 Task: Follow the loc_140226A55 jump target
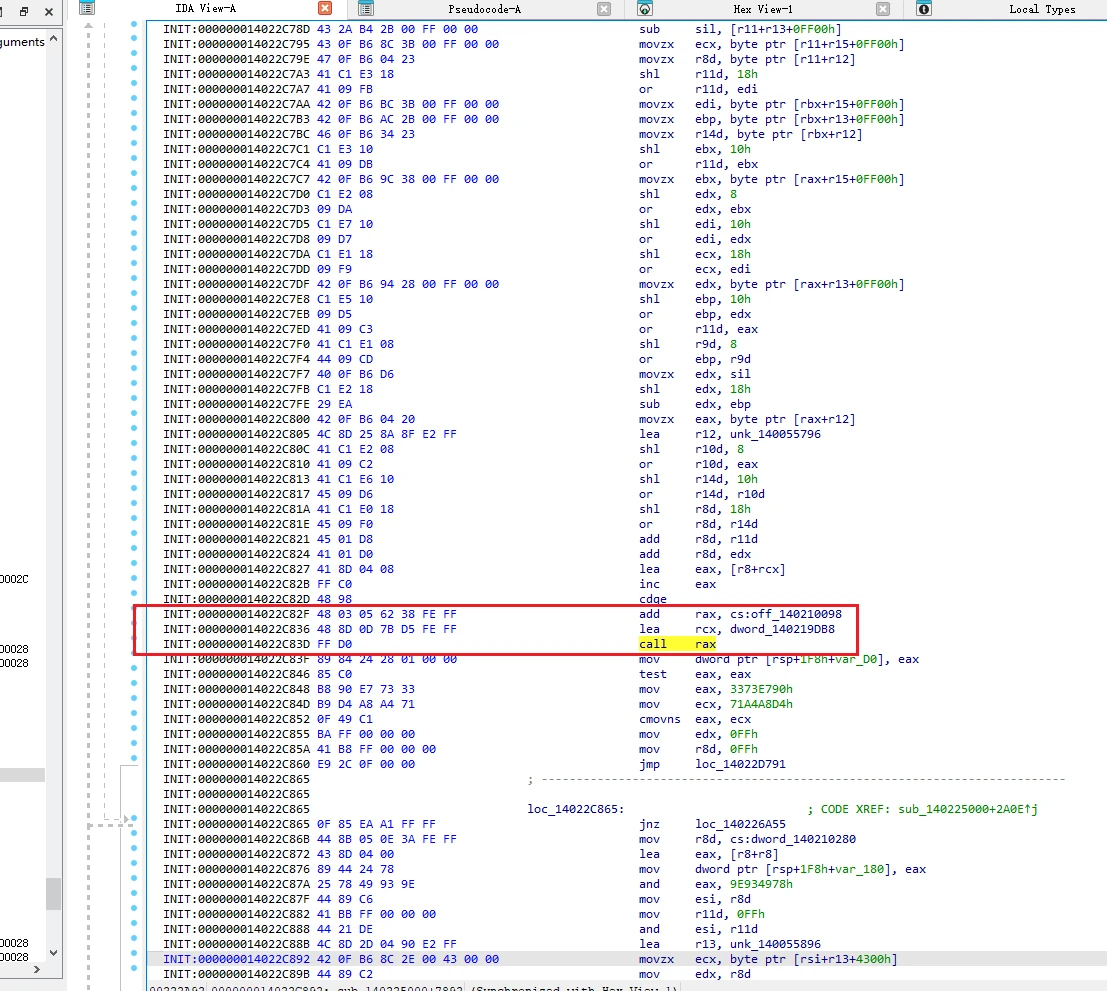point(741,824)
